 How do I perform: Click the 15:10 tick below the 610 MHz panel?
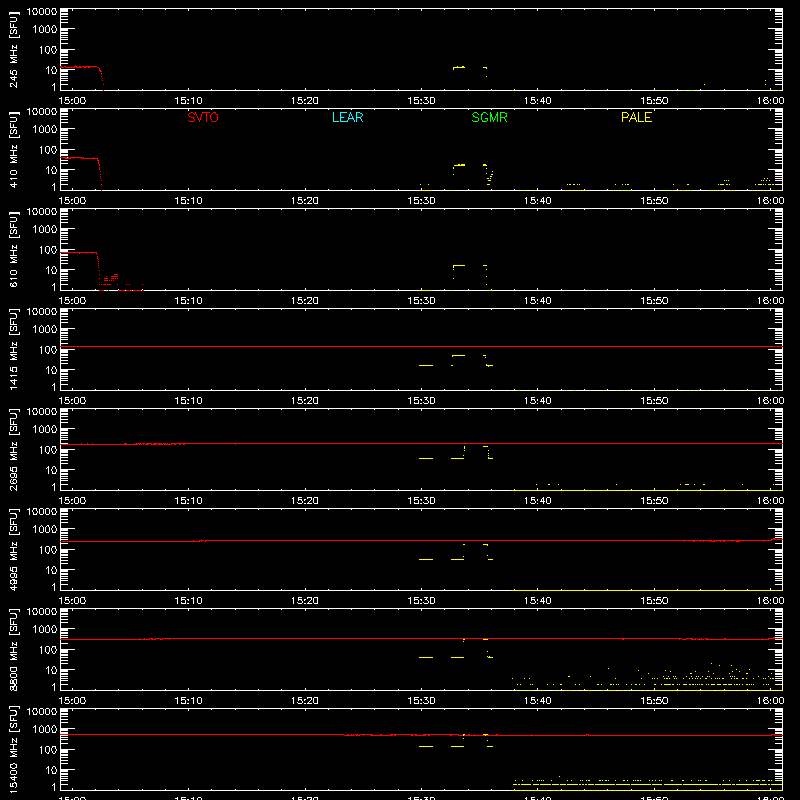(x=188, y=301)
